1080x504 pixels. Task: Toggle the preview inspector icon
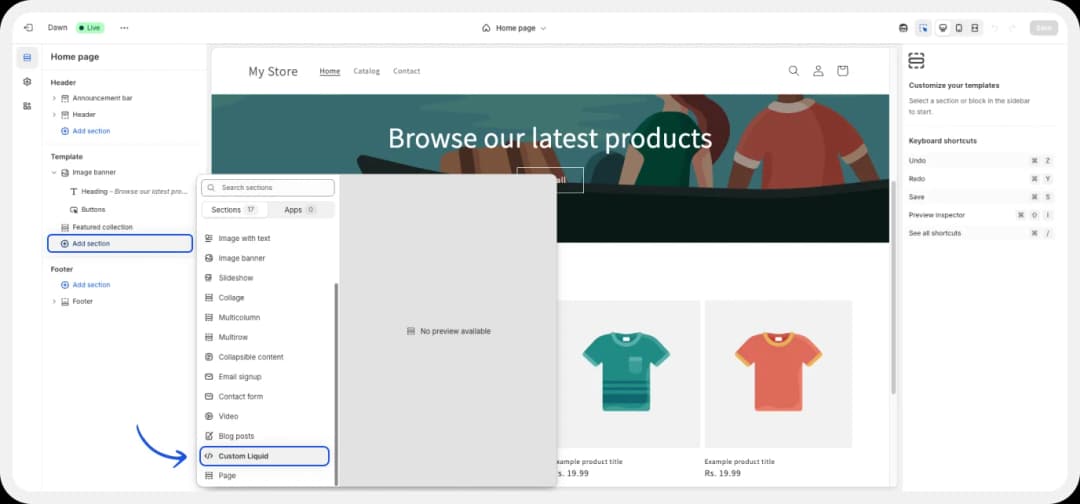coord(923,28)
